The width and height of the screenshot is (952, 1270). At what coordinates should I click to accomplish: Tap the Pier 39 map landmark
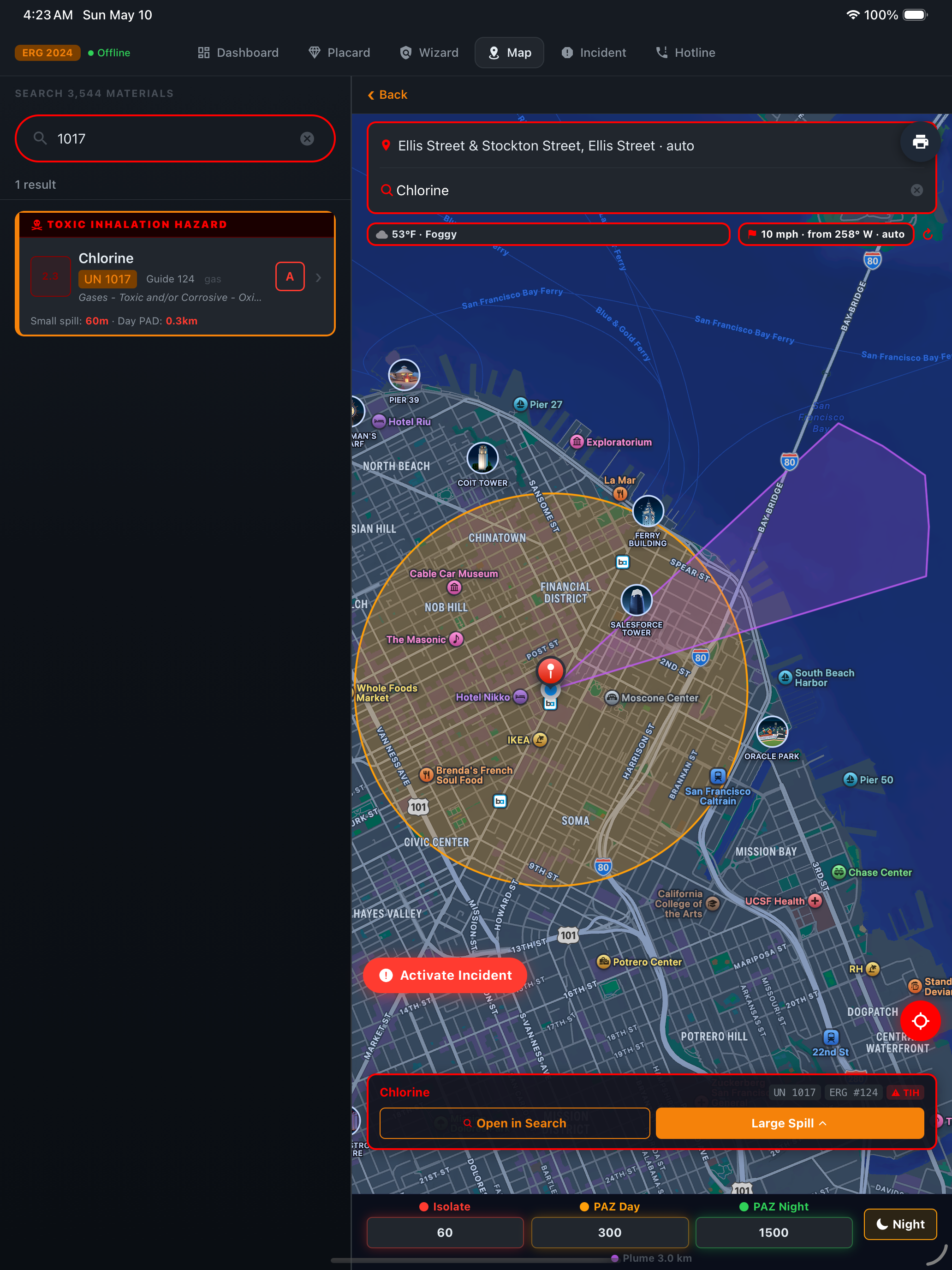[x=404, y=376]
